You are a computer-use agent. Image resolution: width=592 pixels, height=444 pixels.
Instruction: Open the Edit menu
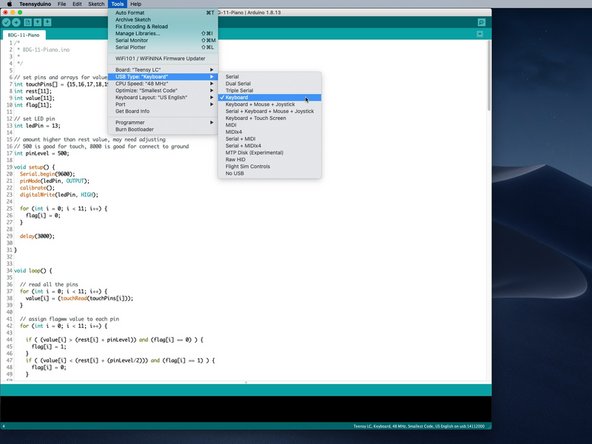click(x=77, y=4)
